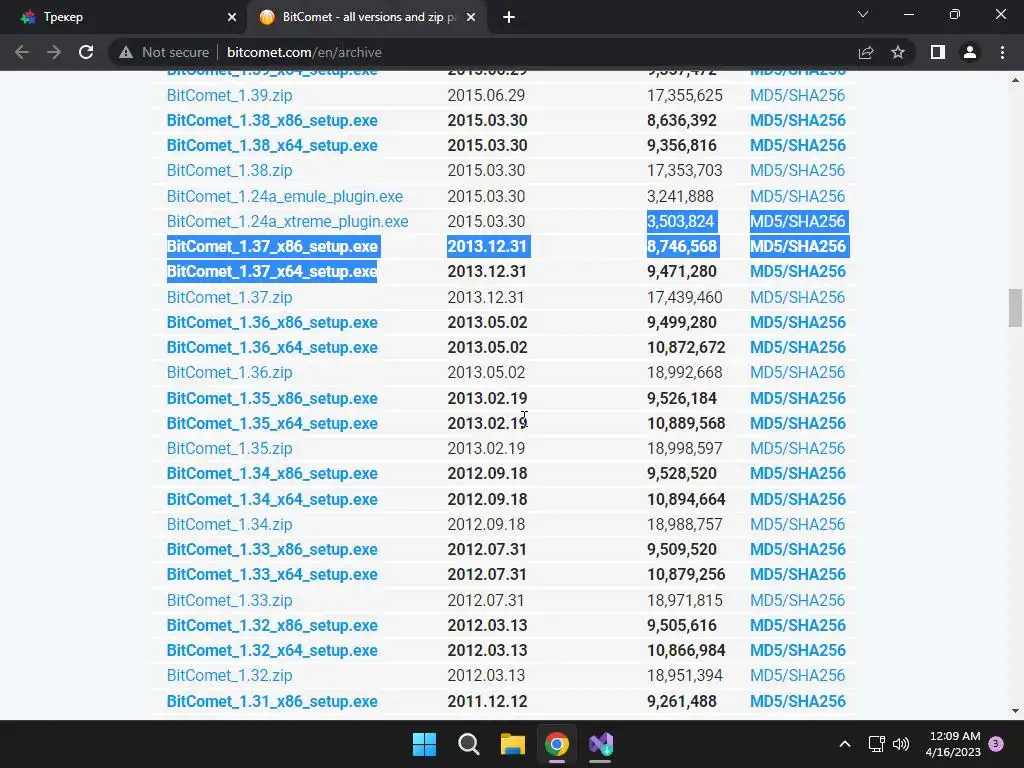Viewport: 1024px width, 768px height.
Task: Download BitComet_1.34.zip
Action: click(229, 524)
